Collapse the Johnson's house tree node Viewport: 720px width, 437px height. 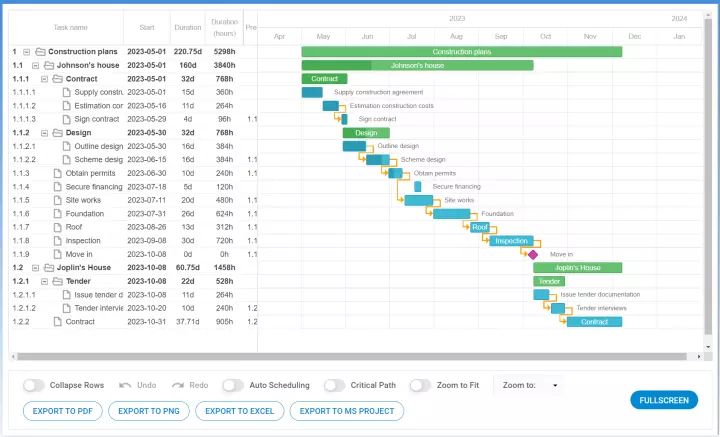35,66
